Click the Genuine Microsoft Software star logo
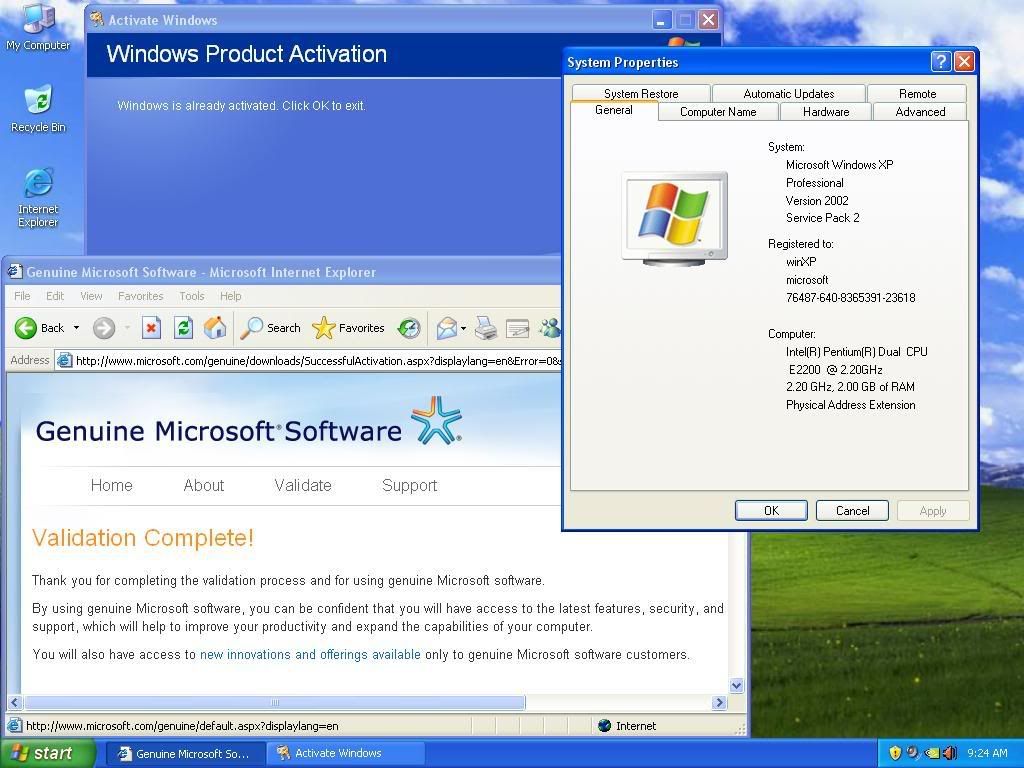 436,420
